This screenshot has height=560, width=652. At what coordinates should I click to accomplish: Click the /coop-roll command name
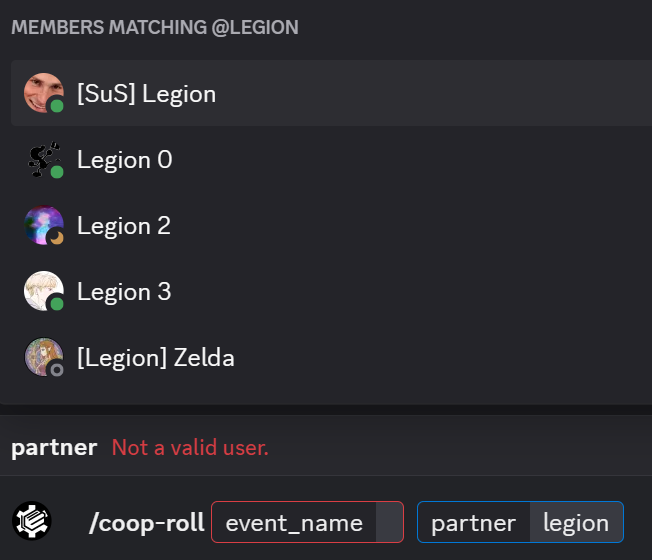pyautogui.click(x=147, y=522)
